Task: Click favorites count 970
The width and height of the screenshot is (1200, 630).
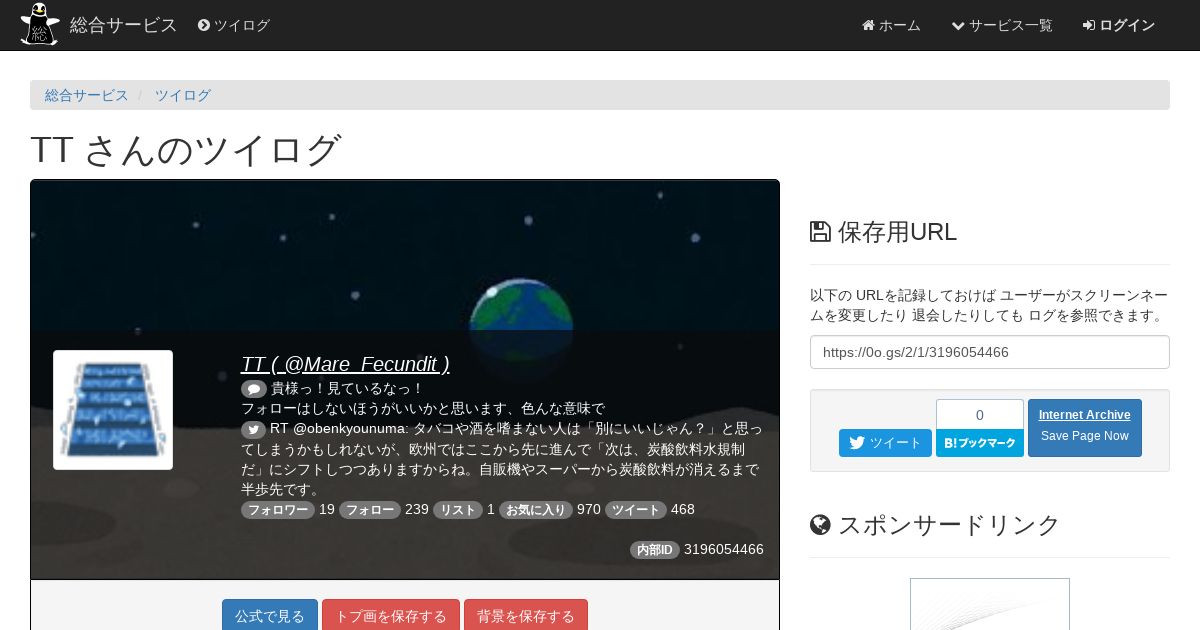Action: (x=589, y=510)
